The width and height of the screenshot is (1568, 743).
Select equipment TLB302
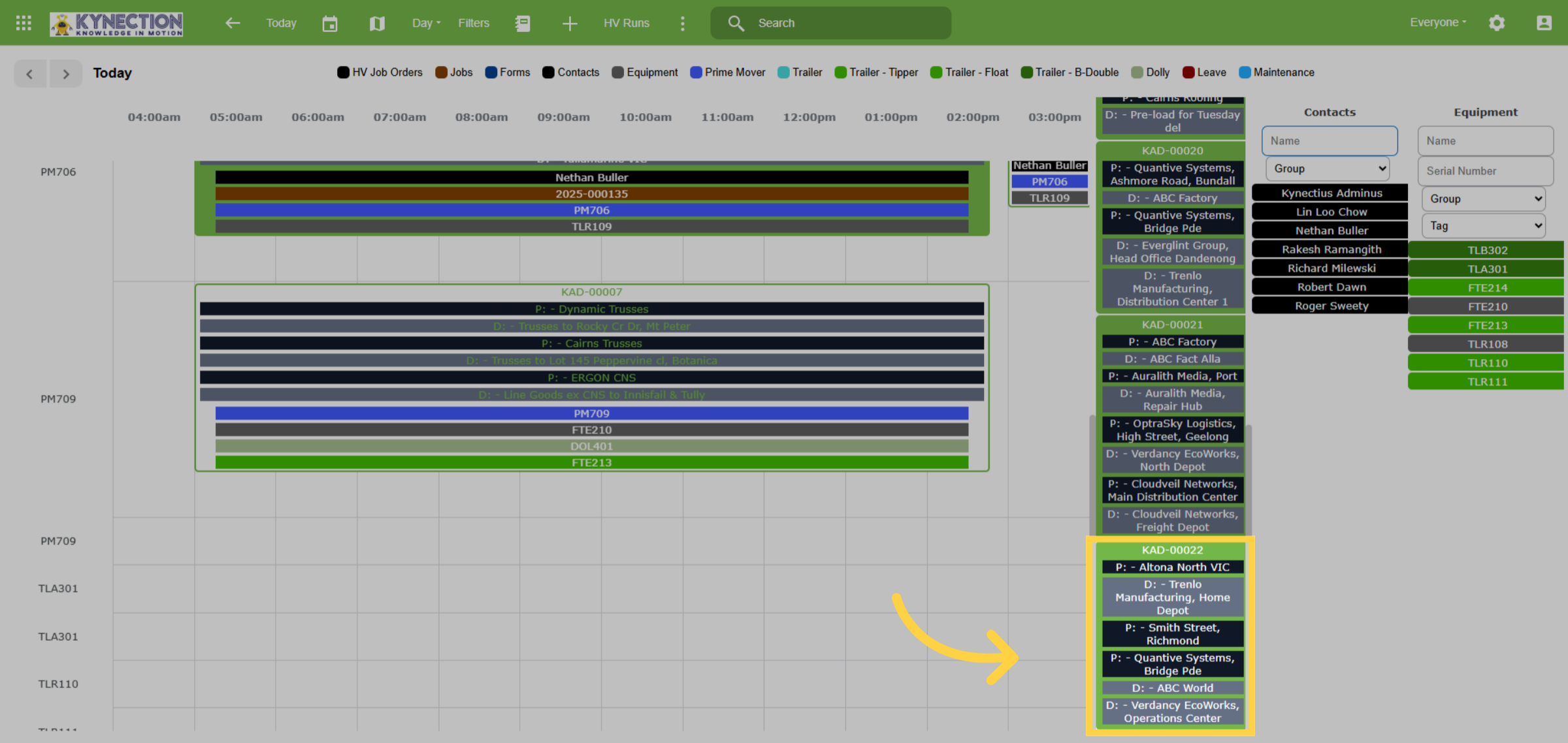tap(1486, 251)
